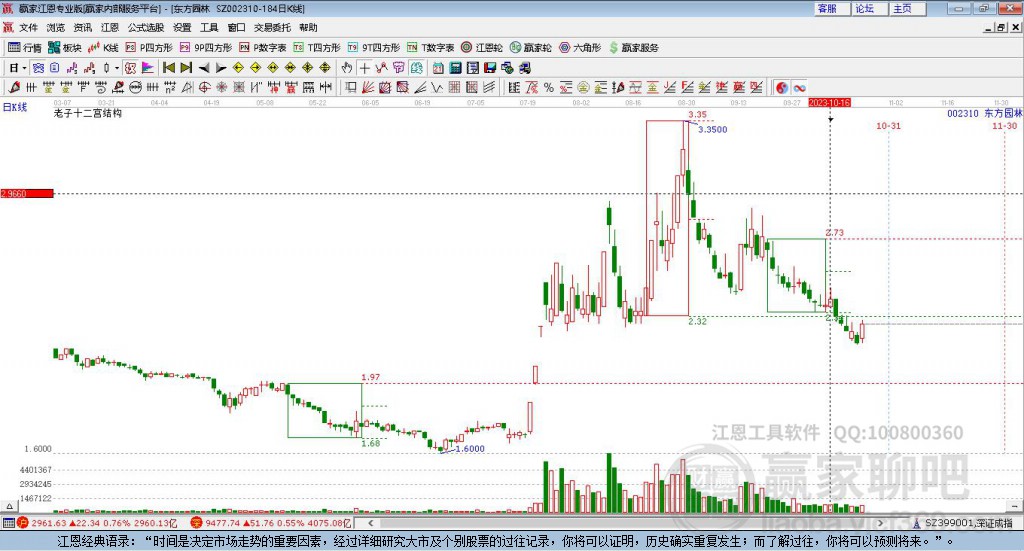1024x551 pixels.
Task: Open the 江恩轮 Gann wheel
Action: point(482,48)
